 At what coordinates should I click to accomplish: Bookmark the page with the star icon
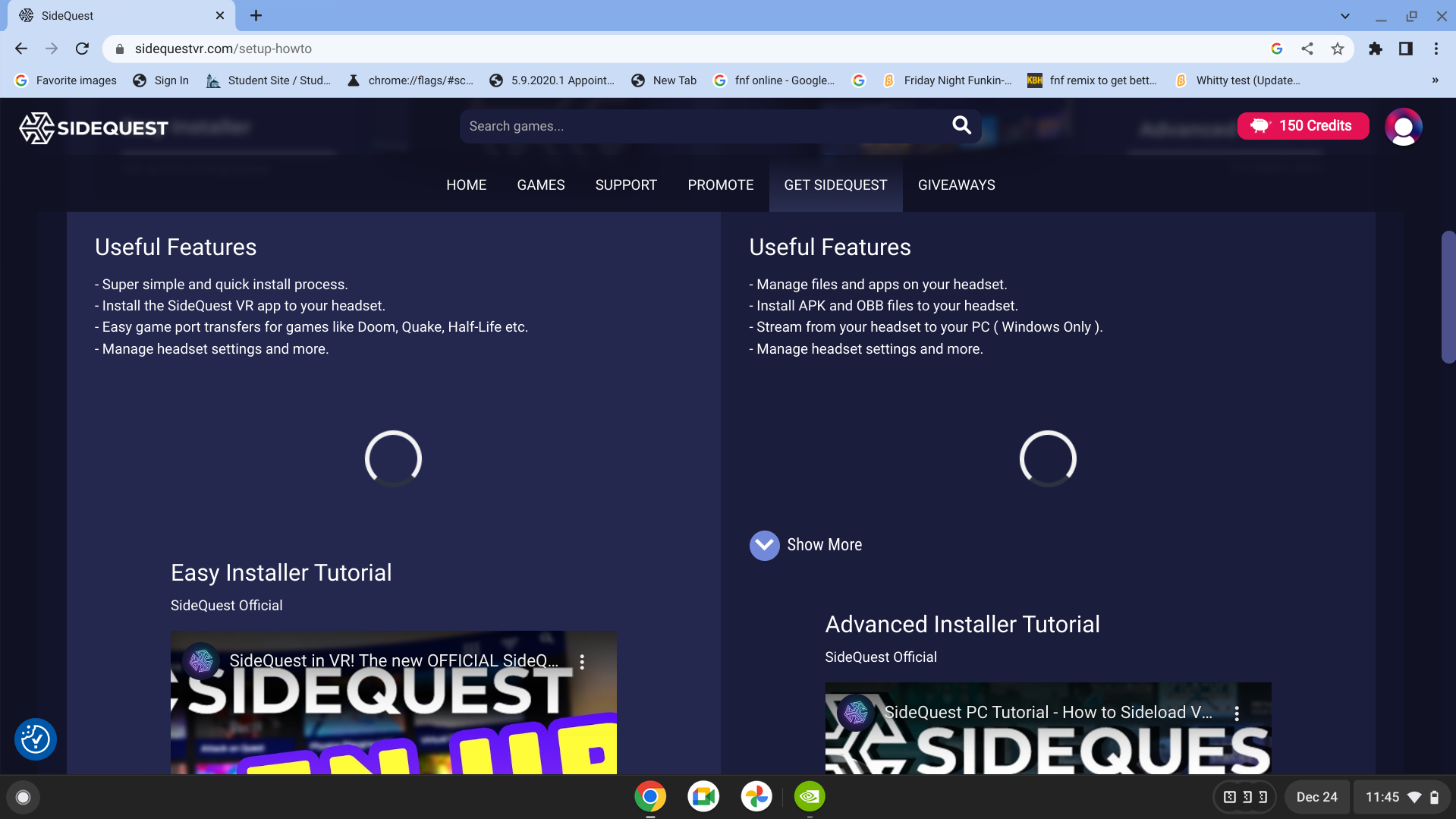click(1338, 48)
